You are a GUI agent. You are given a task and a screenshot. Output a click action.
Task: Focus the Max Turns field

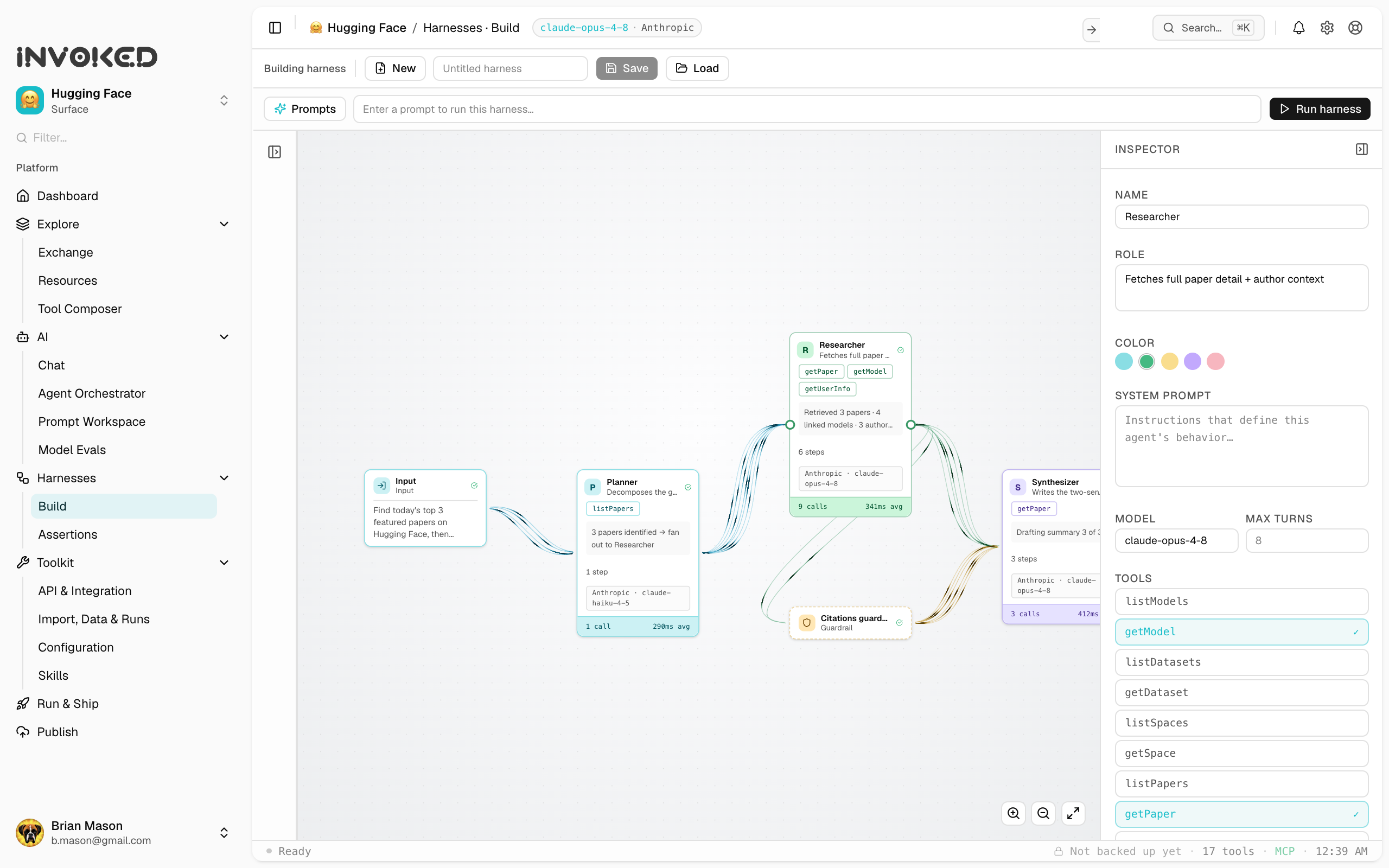tap(1307, 540)
